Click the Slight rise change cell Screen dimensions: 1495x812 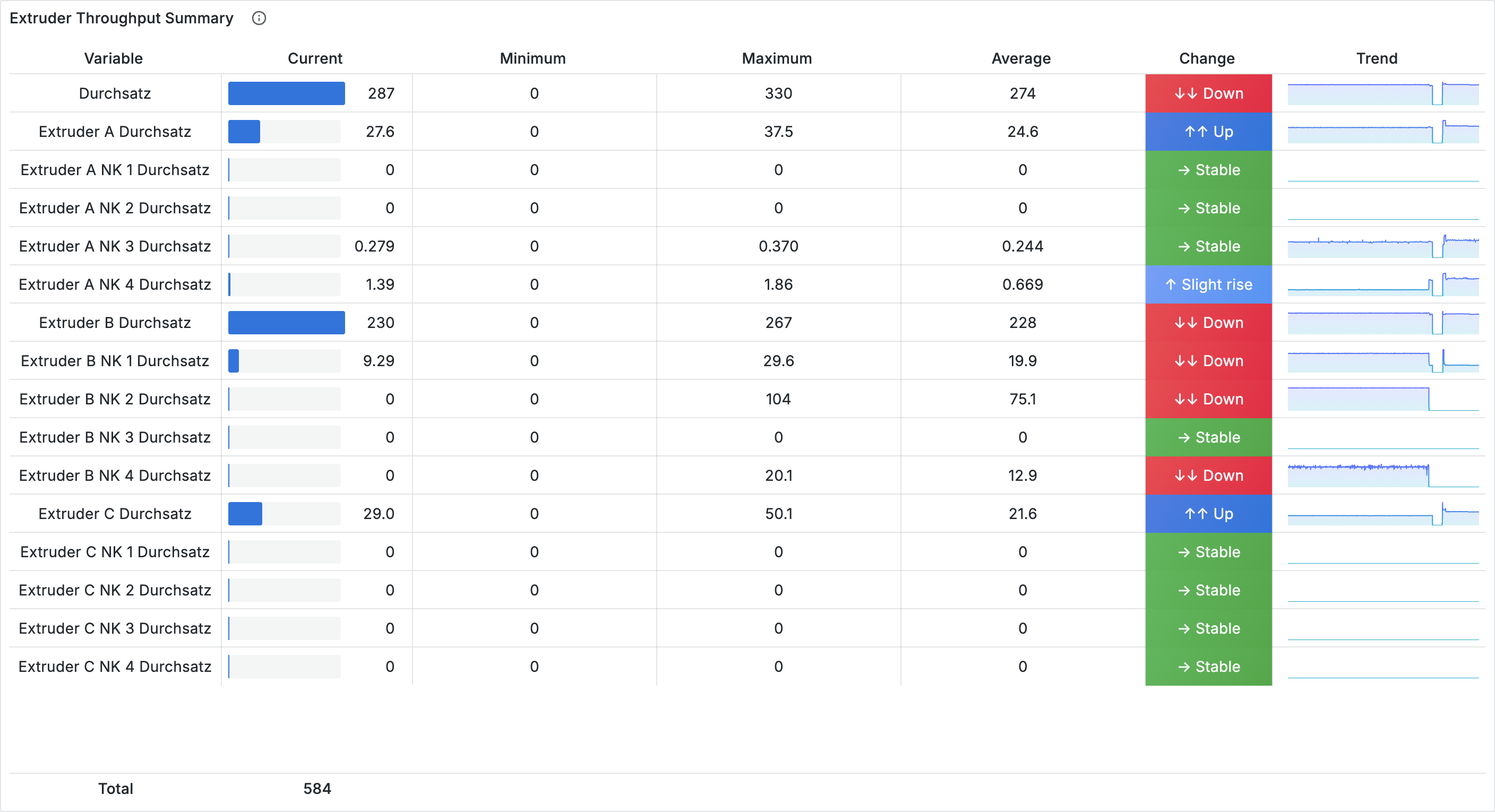(x=1208, y=284)
